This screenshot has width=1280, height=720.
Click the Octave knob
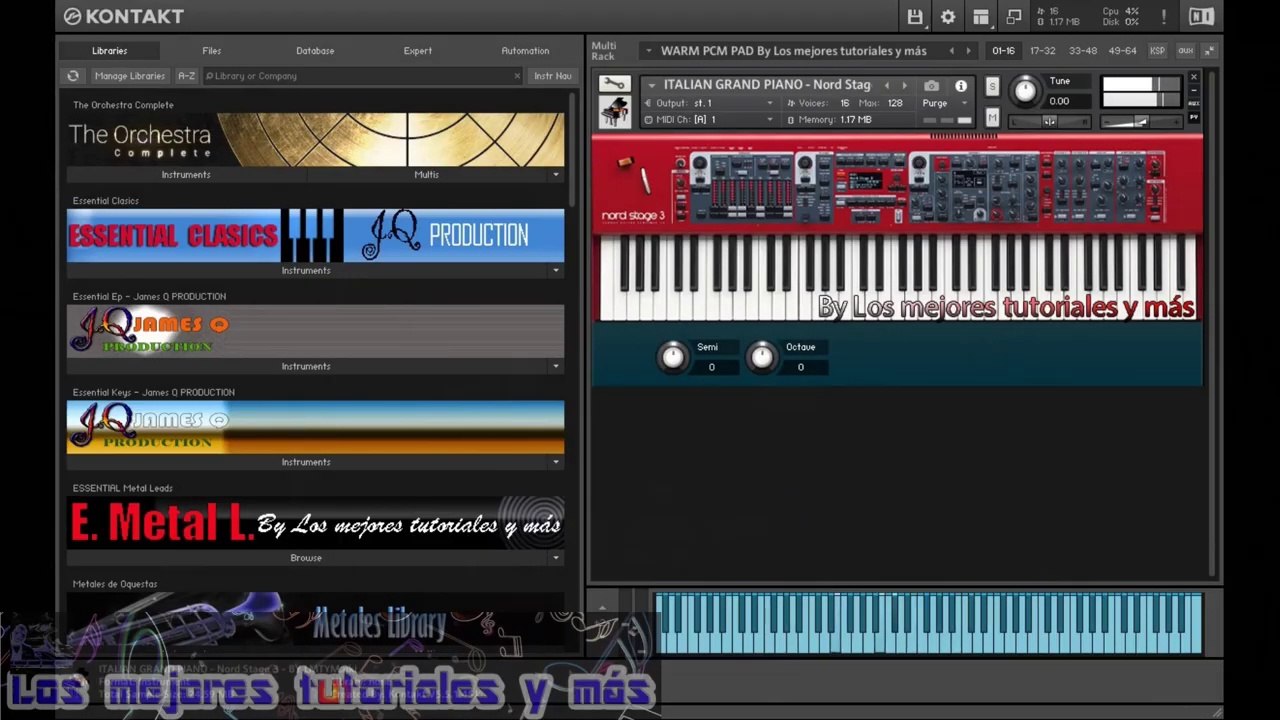coord(762,357)
